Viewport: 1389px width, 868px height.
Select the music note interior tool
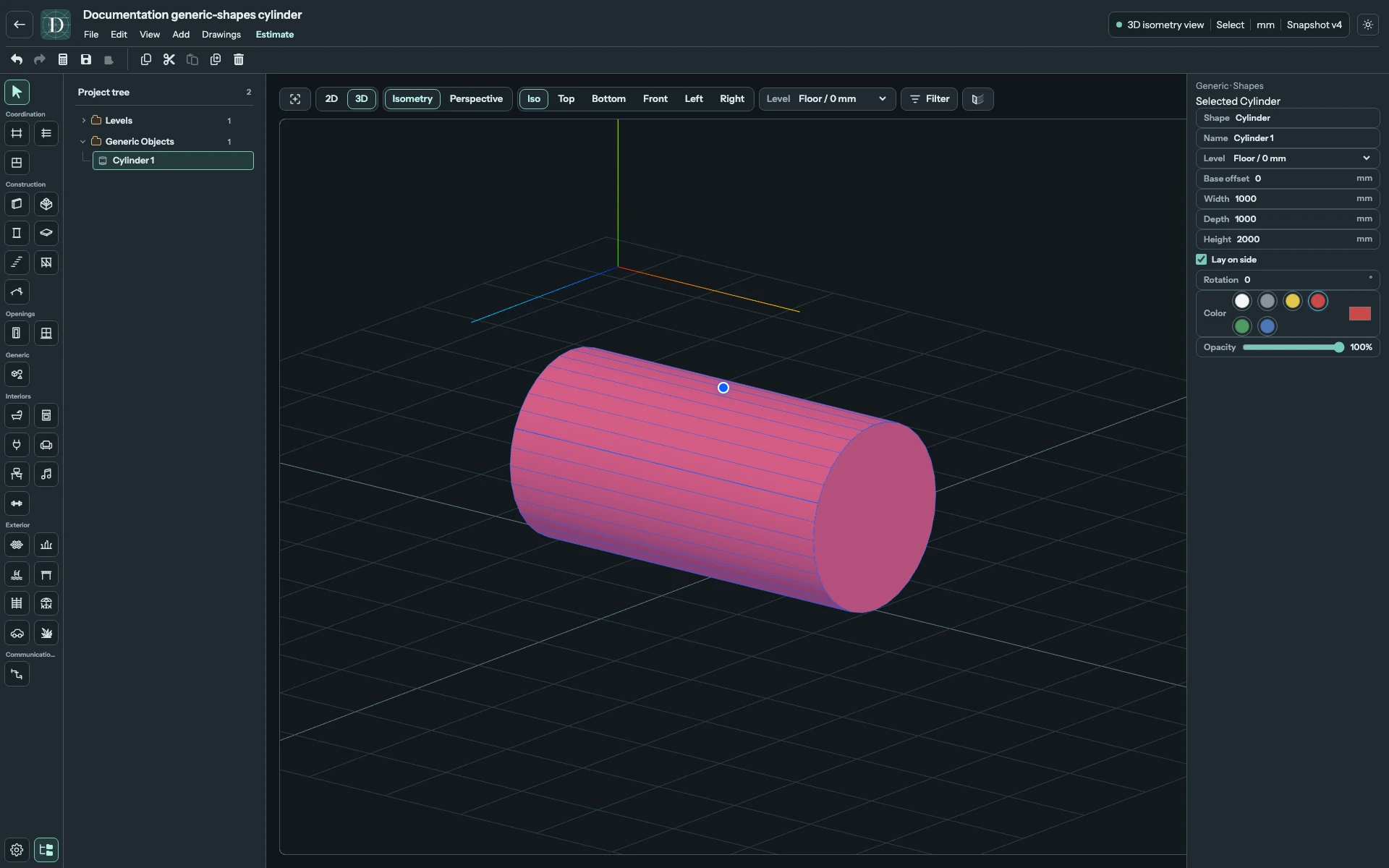[46, 475]
